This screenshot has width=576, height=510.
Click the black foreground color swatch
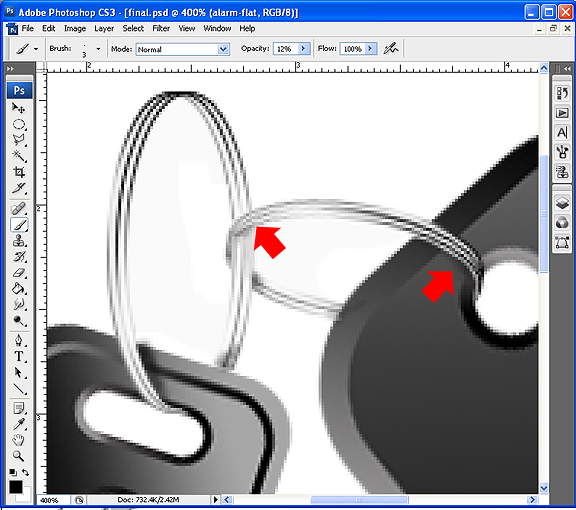pyautogui.click(x=15, y=487)
